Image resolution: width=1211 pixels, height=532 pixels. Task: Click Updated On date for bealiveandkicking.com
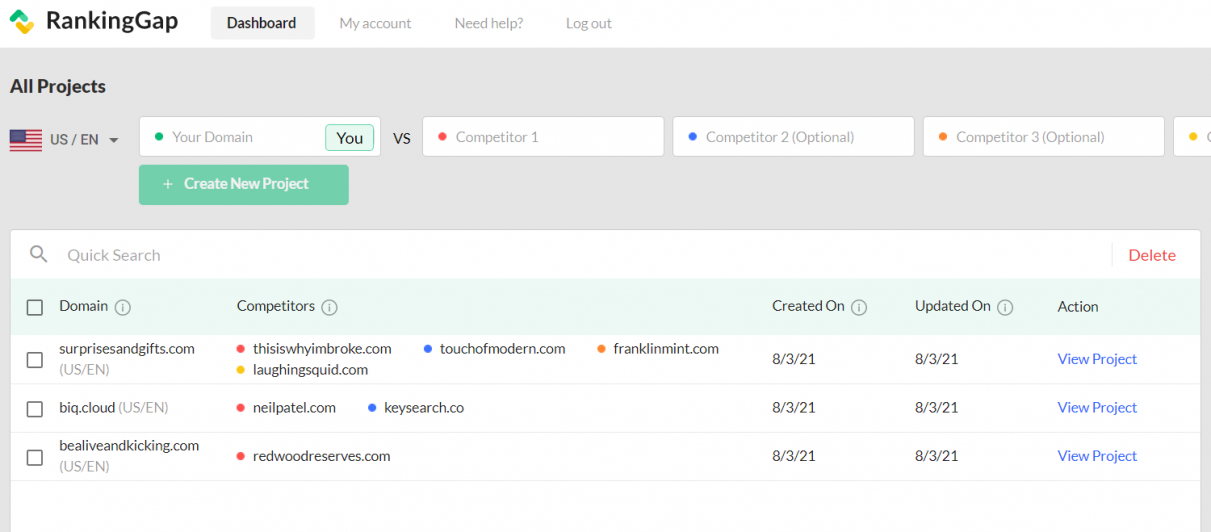tap(937, 456)
